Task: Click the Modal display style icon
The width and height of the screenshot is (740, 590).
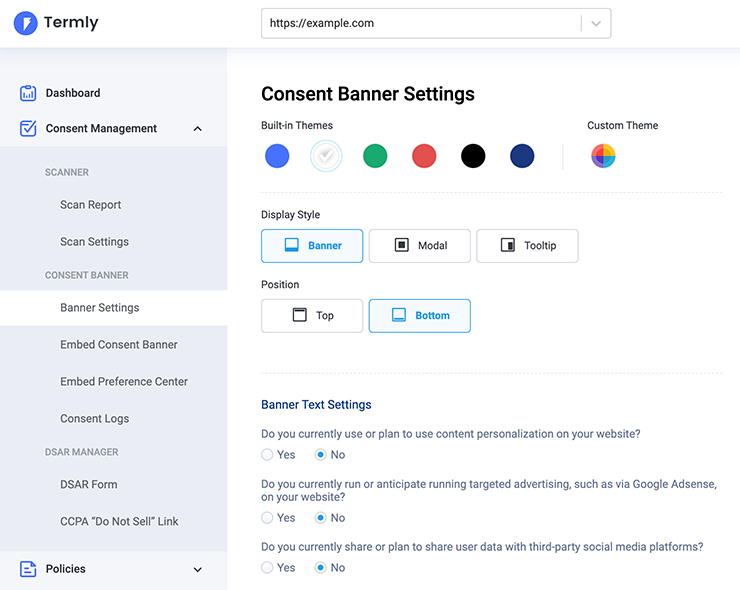Action: pos(402,245)
